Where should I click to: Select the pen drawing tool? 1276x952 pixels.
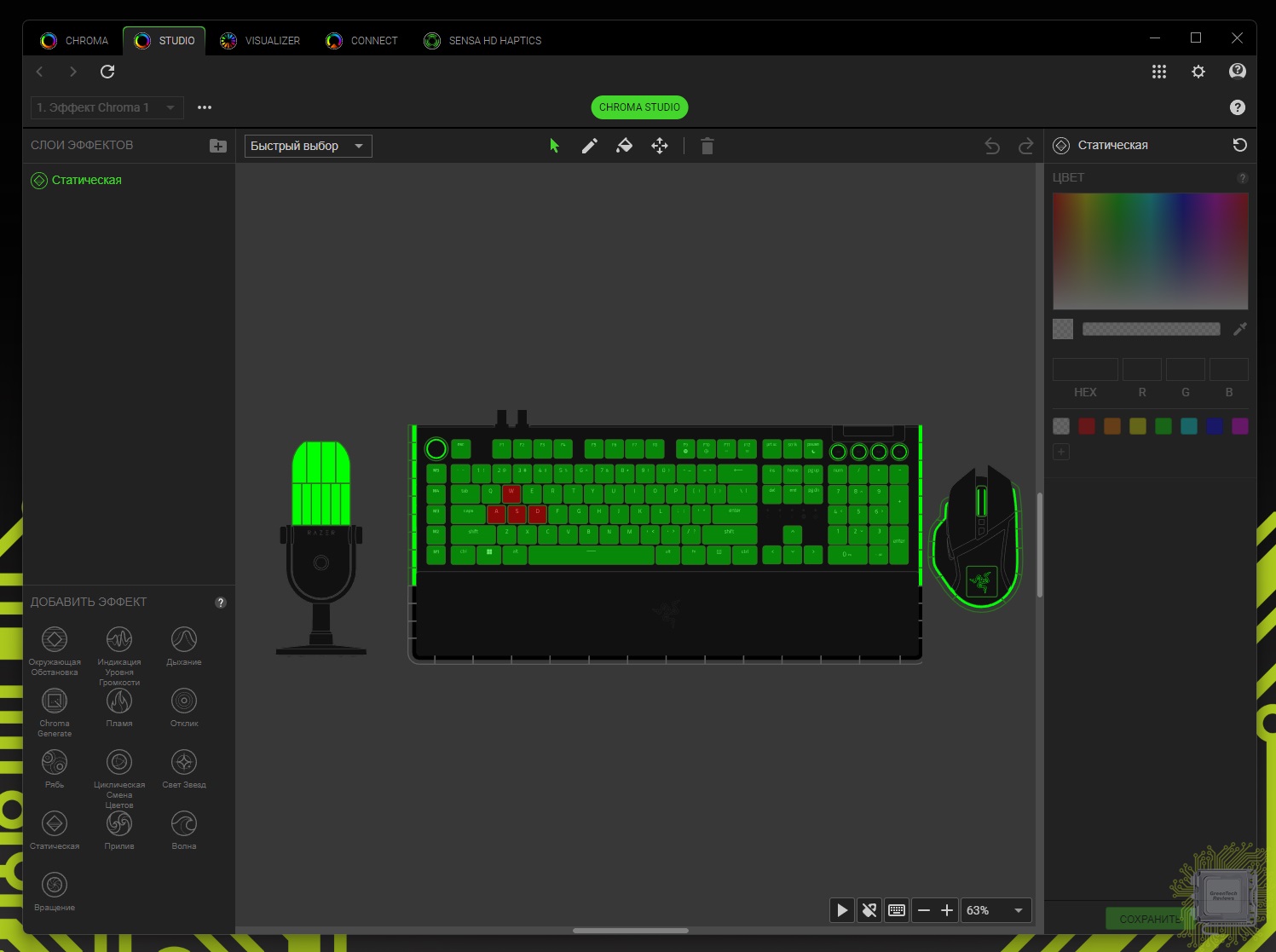(589, 146)
